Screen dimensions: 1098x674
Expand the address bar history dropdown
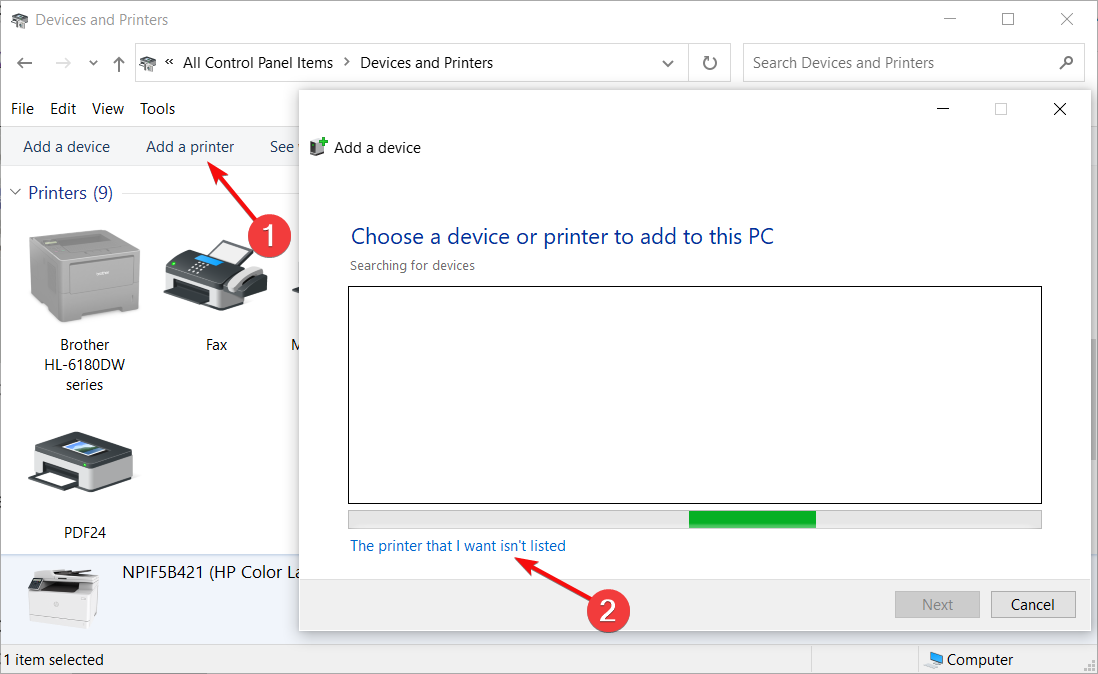(x=668, y=63)
